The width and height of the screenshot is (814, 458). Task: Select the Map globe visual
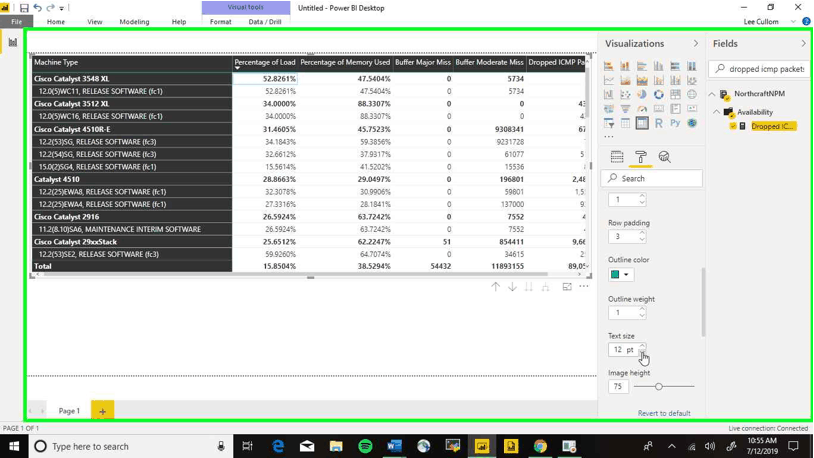(x=691, y=95)
